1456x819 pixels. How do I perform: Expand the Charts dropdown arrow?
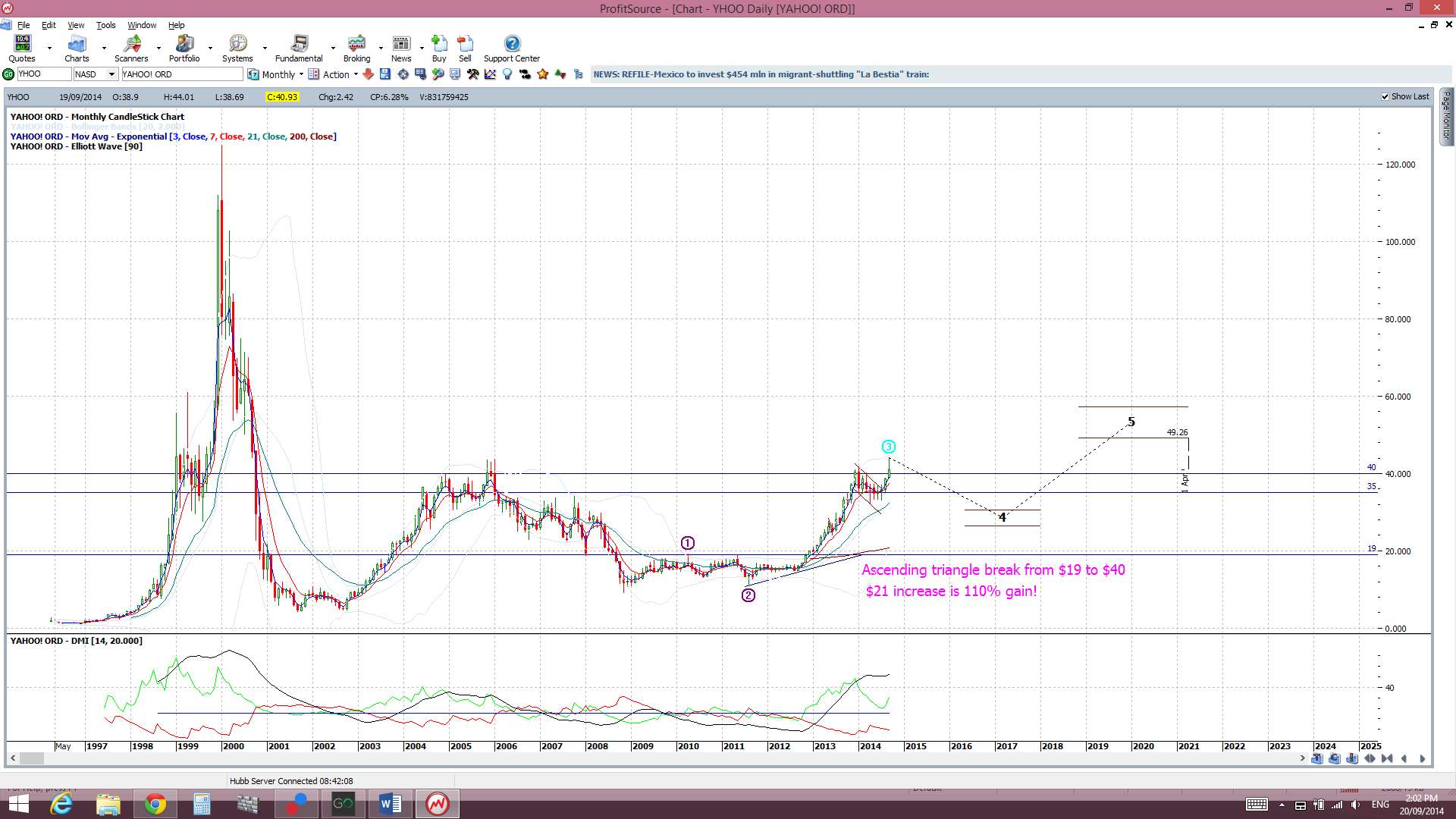[x=104, y=49]
